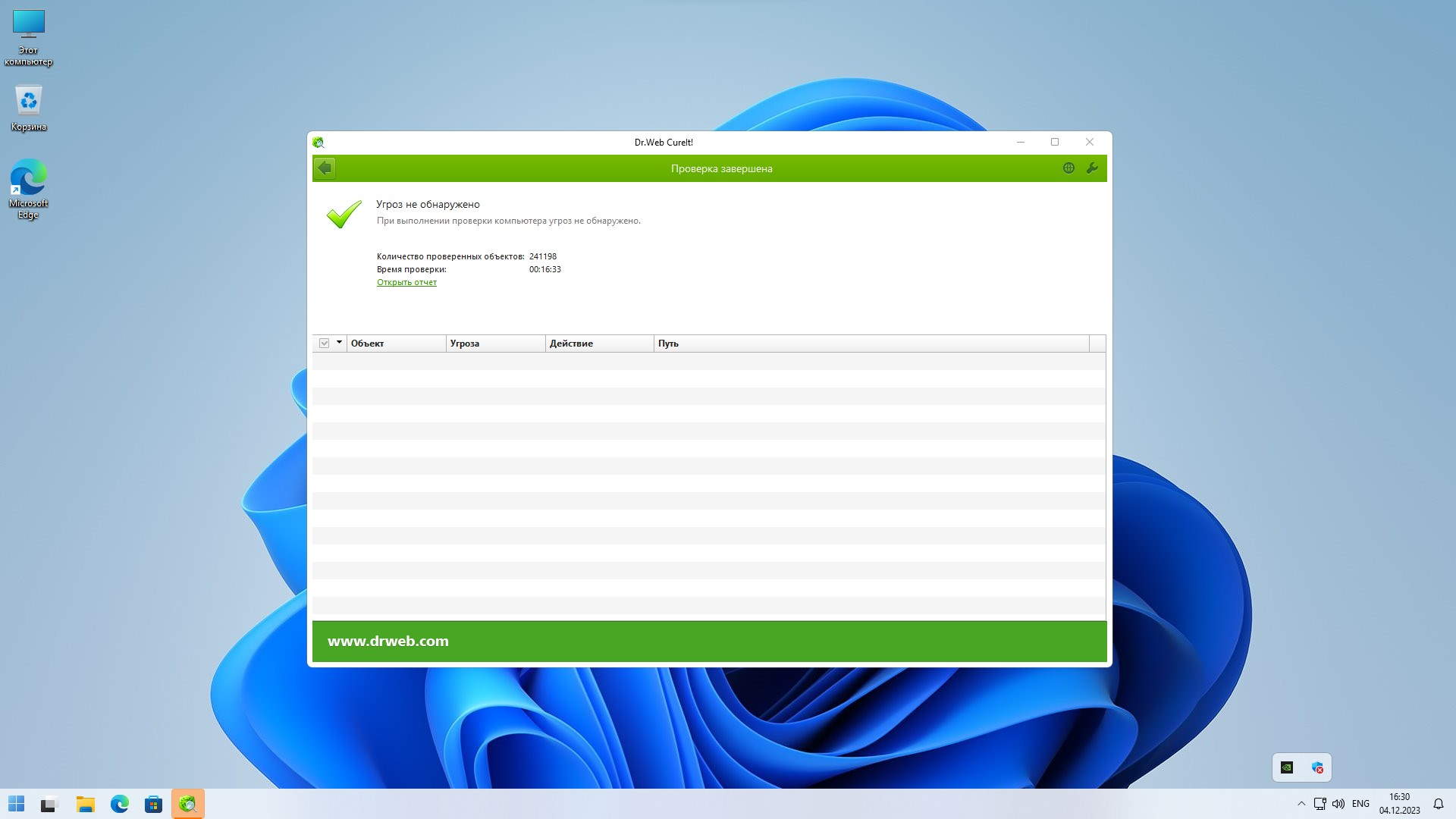Open the volume speaker tray control
This screenshot has width=1456, height=819.
pos(1338,804)
